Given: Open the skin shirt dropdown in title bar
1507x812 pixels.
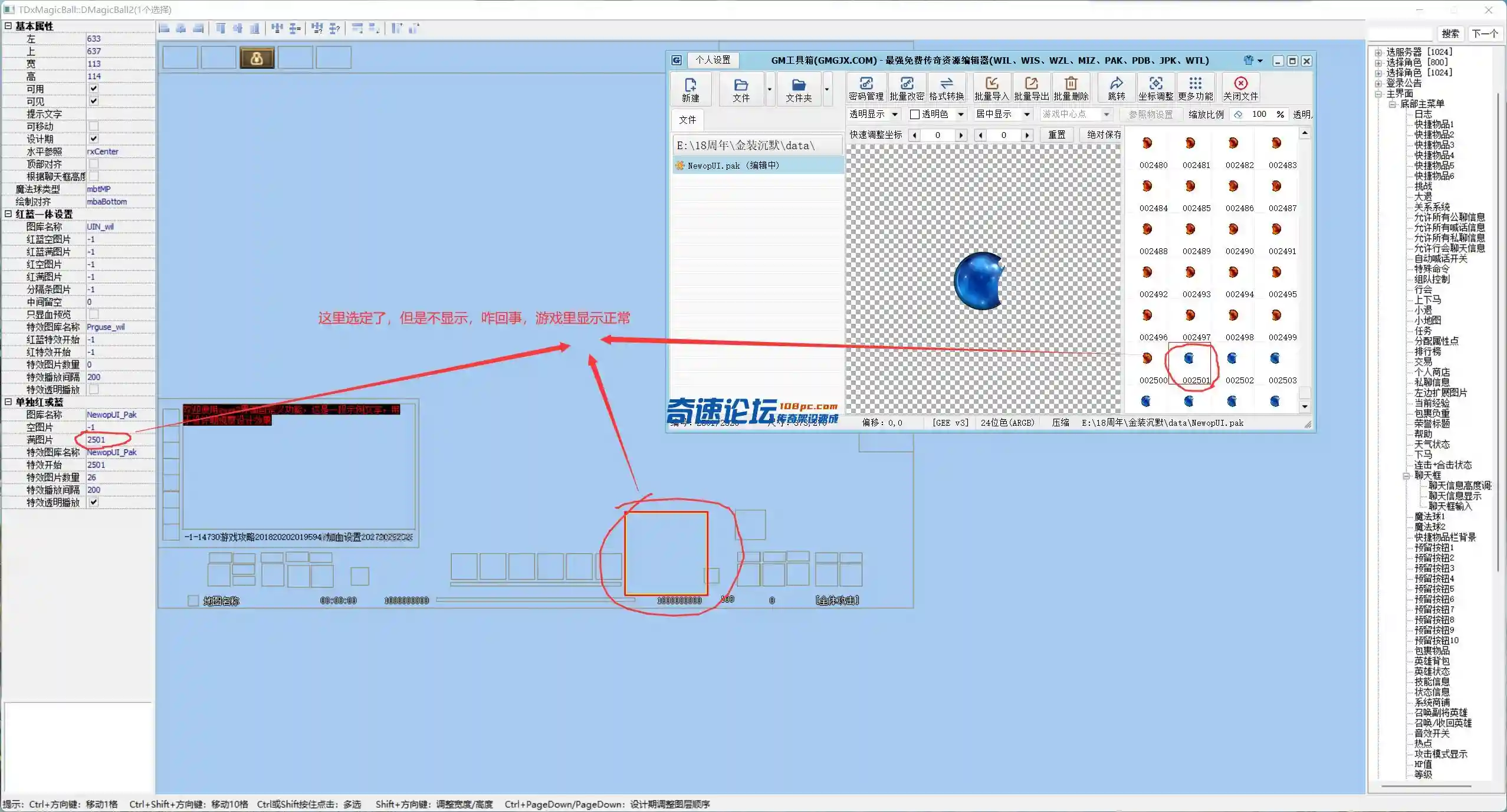Looking at the screenshot, I should tap(1253, 60).
